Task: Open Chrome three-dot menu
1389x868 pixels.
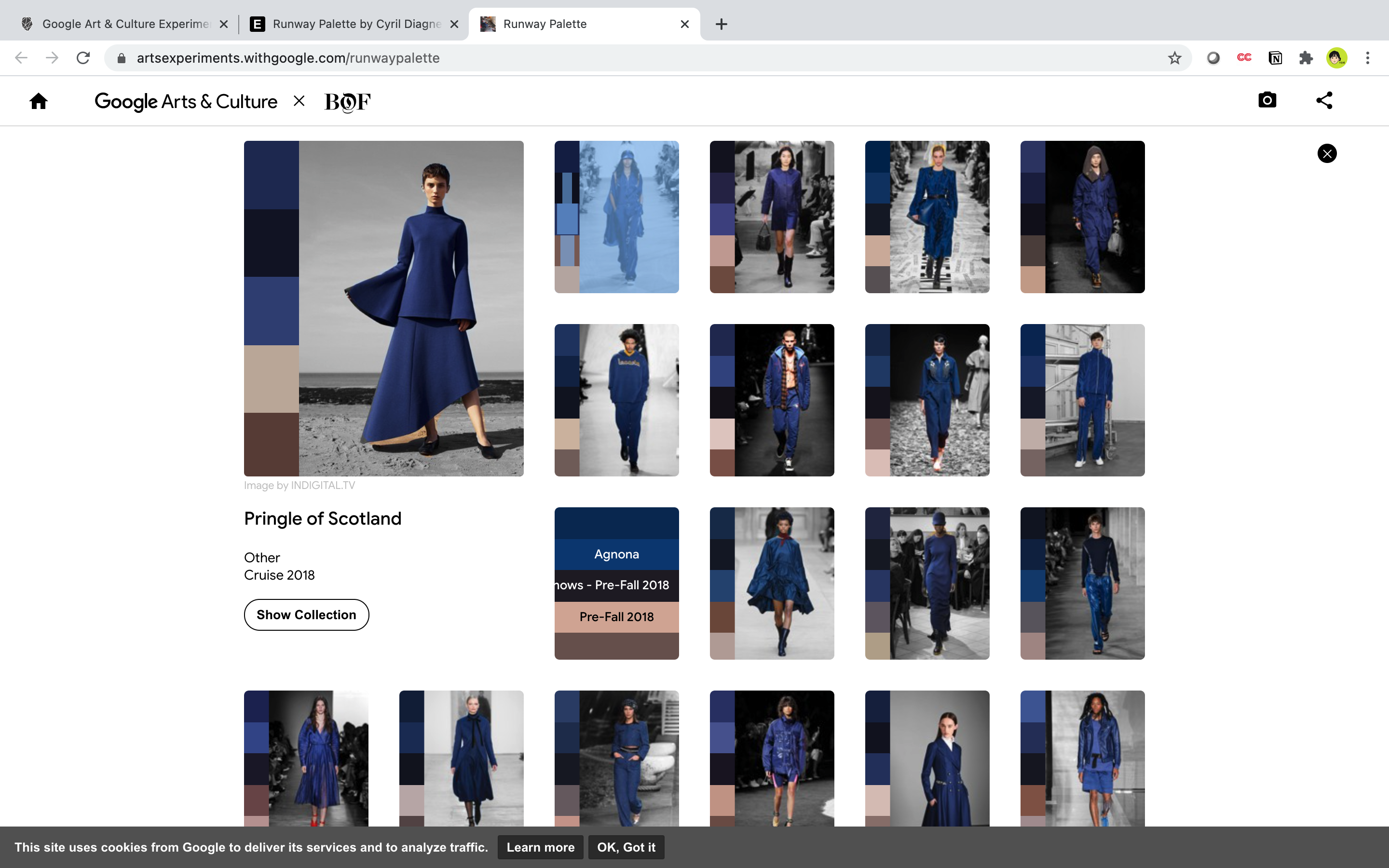Action: [1368, 58]
